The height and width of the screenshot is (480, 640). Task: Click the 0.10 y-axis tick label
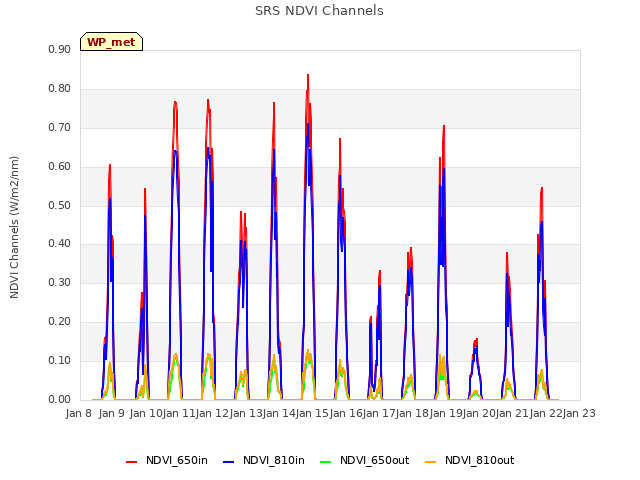tap(60, 360)
